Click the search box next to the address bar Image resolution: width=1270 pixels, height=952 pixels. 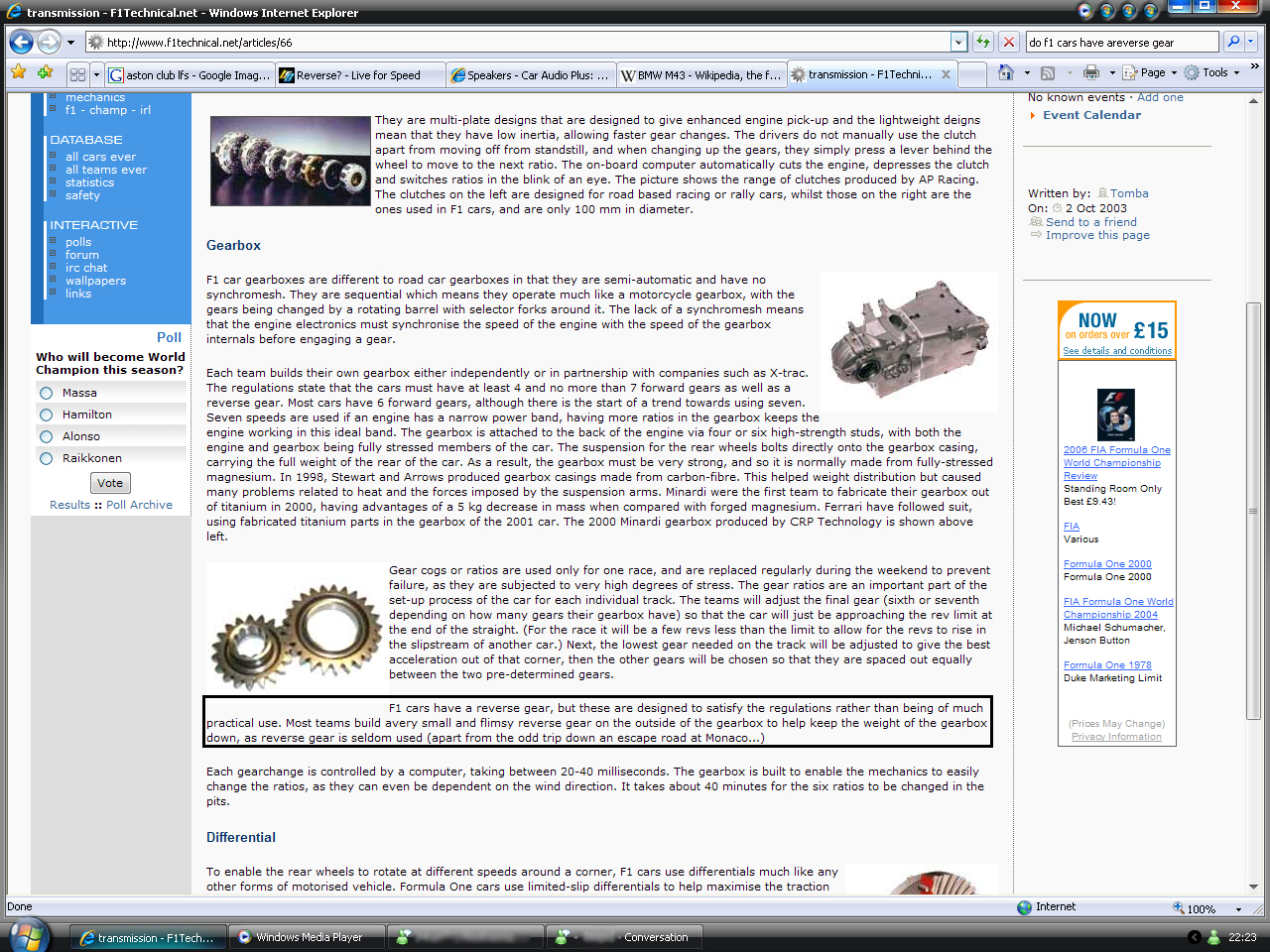click(1121, 42)
